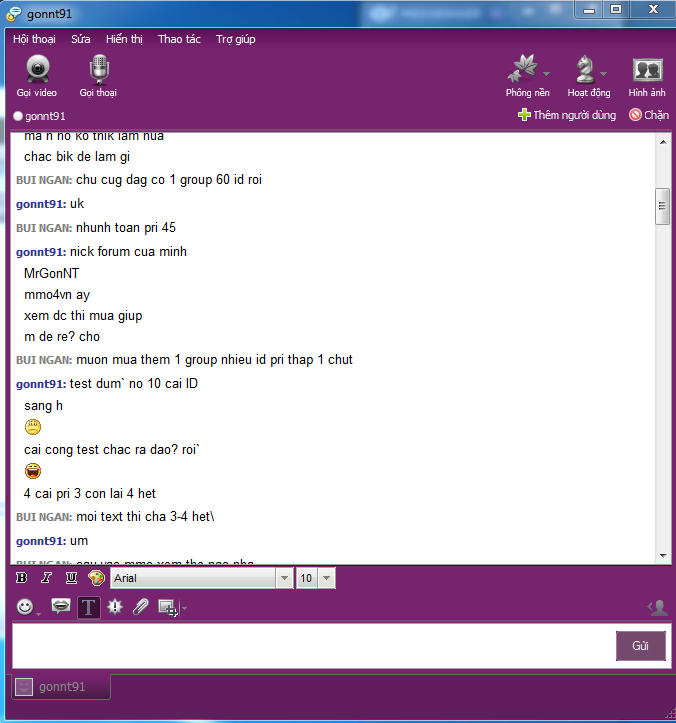Start a voice call with microphone icon

(x=98, y=76)
